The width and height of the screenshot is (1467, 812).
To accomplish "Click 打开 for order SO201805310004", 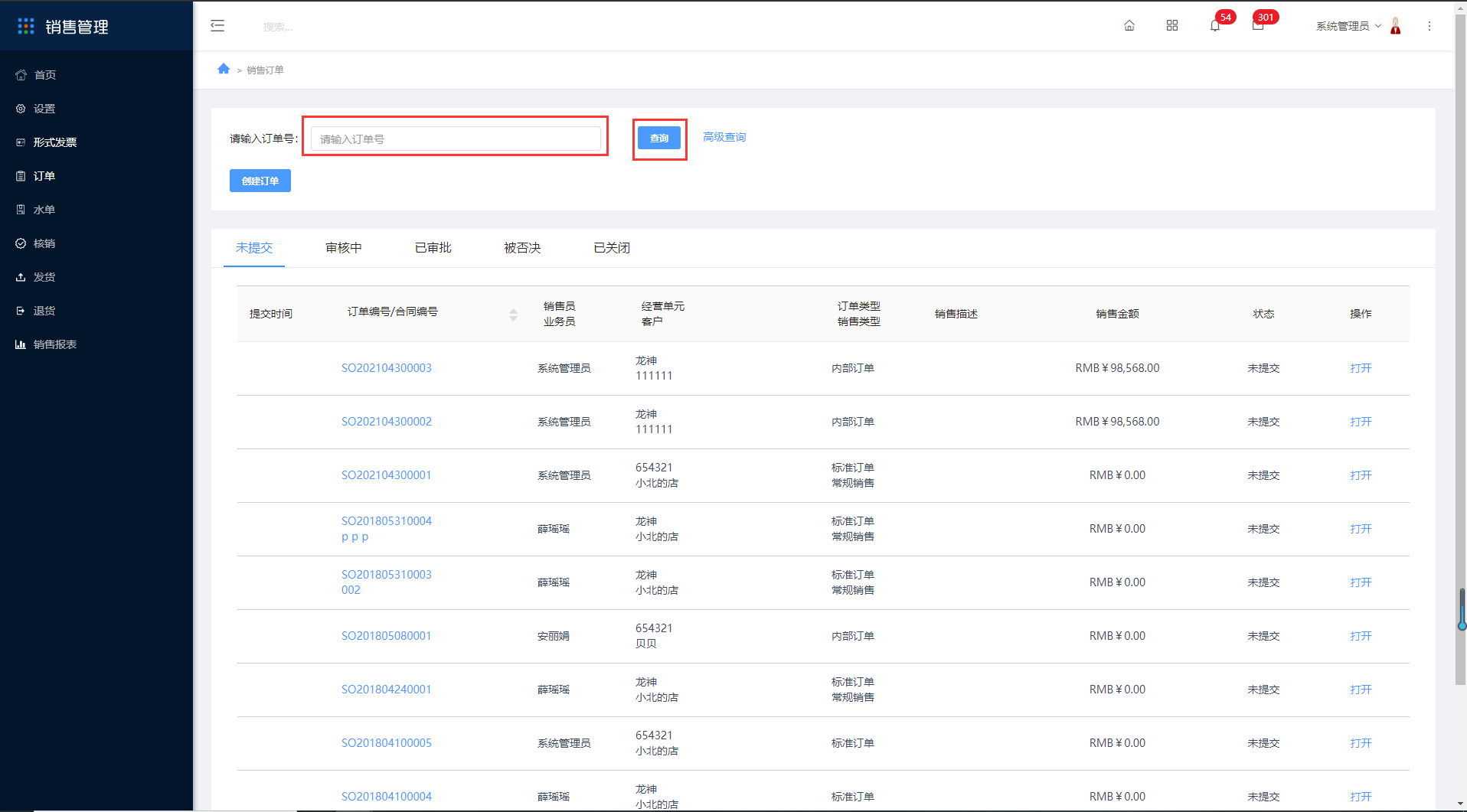I will [1361, 529].
